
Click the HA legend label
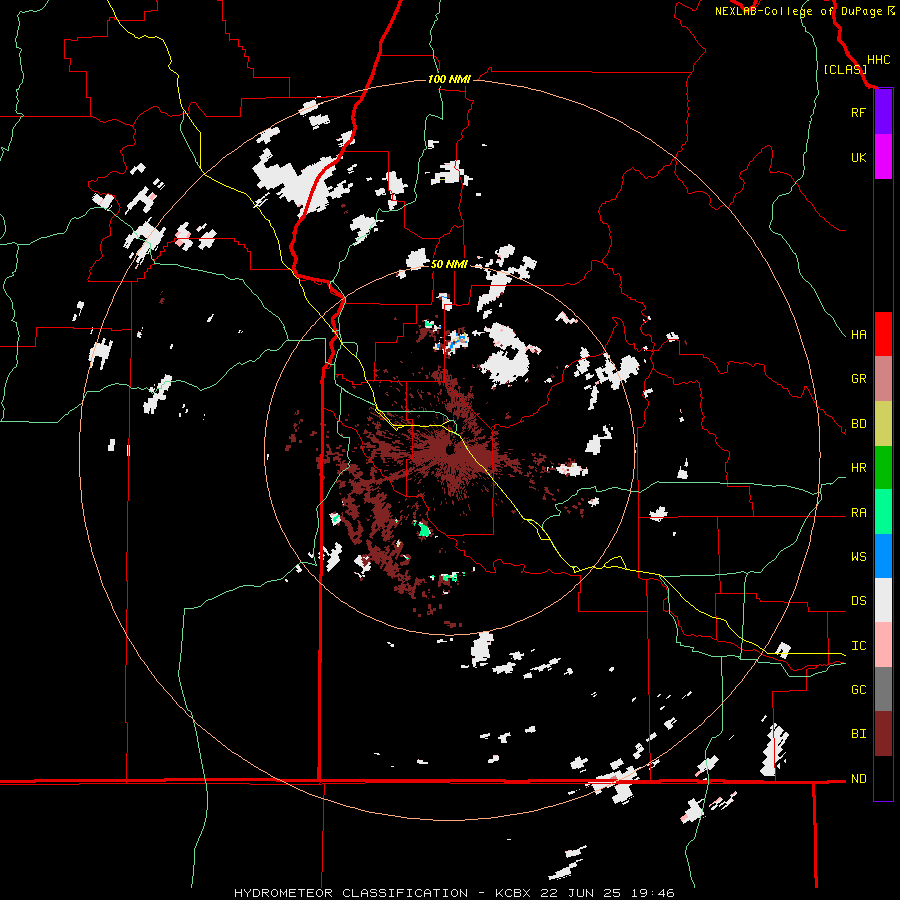858,335
